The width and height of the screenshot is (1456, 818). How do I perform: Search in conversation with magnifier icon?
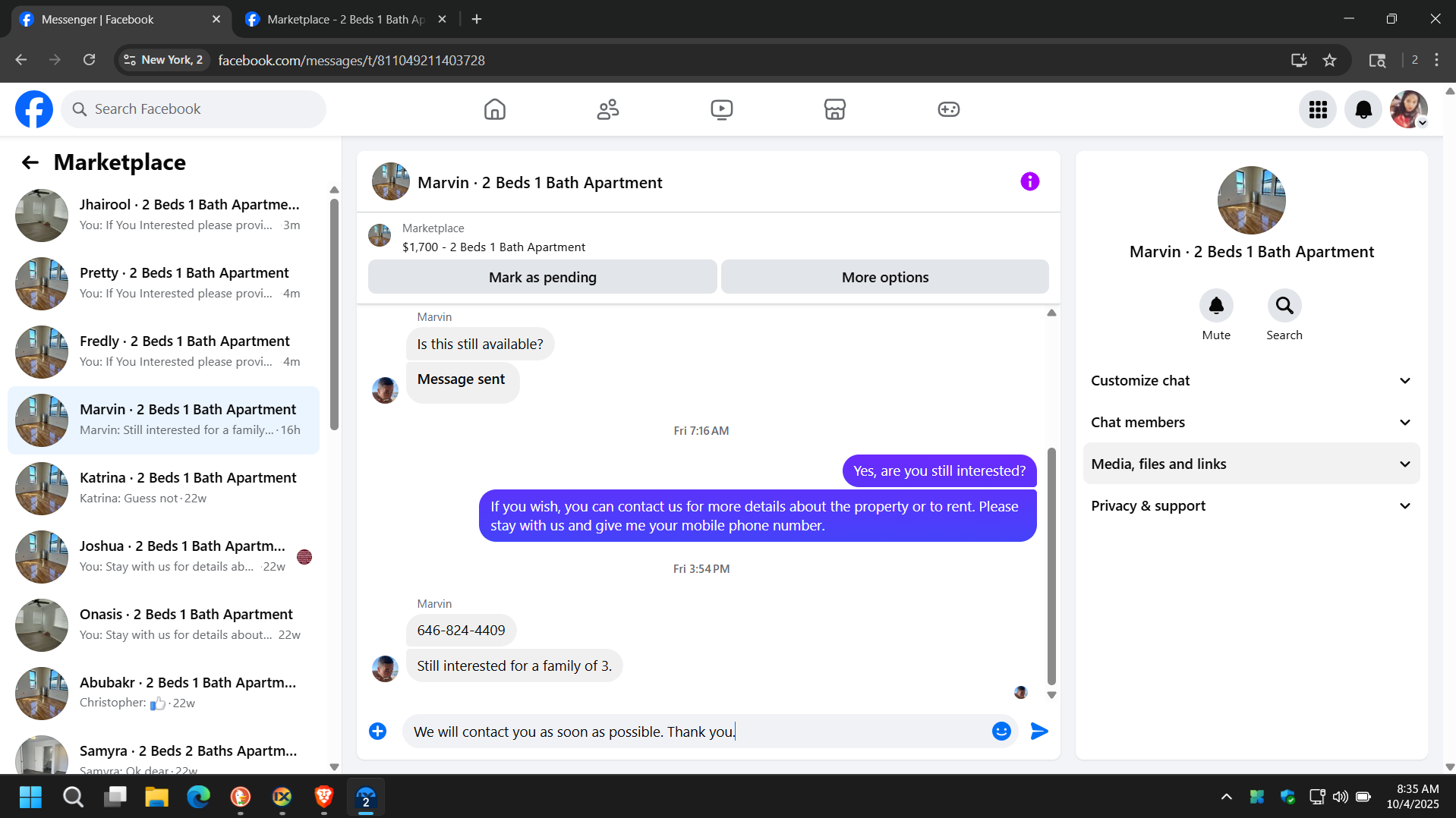click(x=1284, y=305)
